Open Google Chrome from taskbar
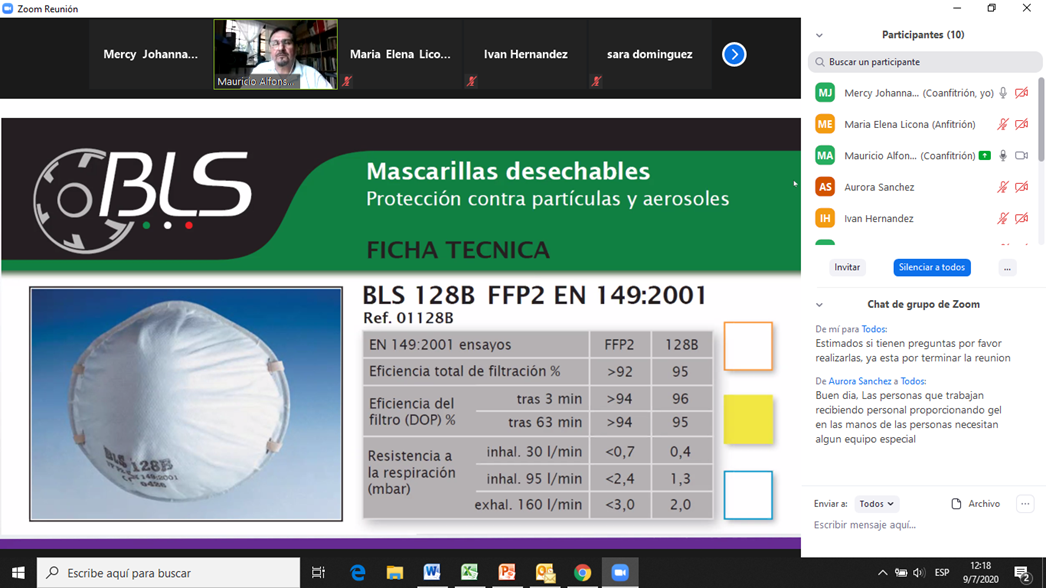 pyautogui.click(x=582, y=573)
